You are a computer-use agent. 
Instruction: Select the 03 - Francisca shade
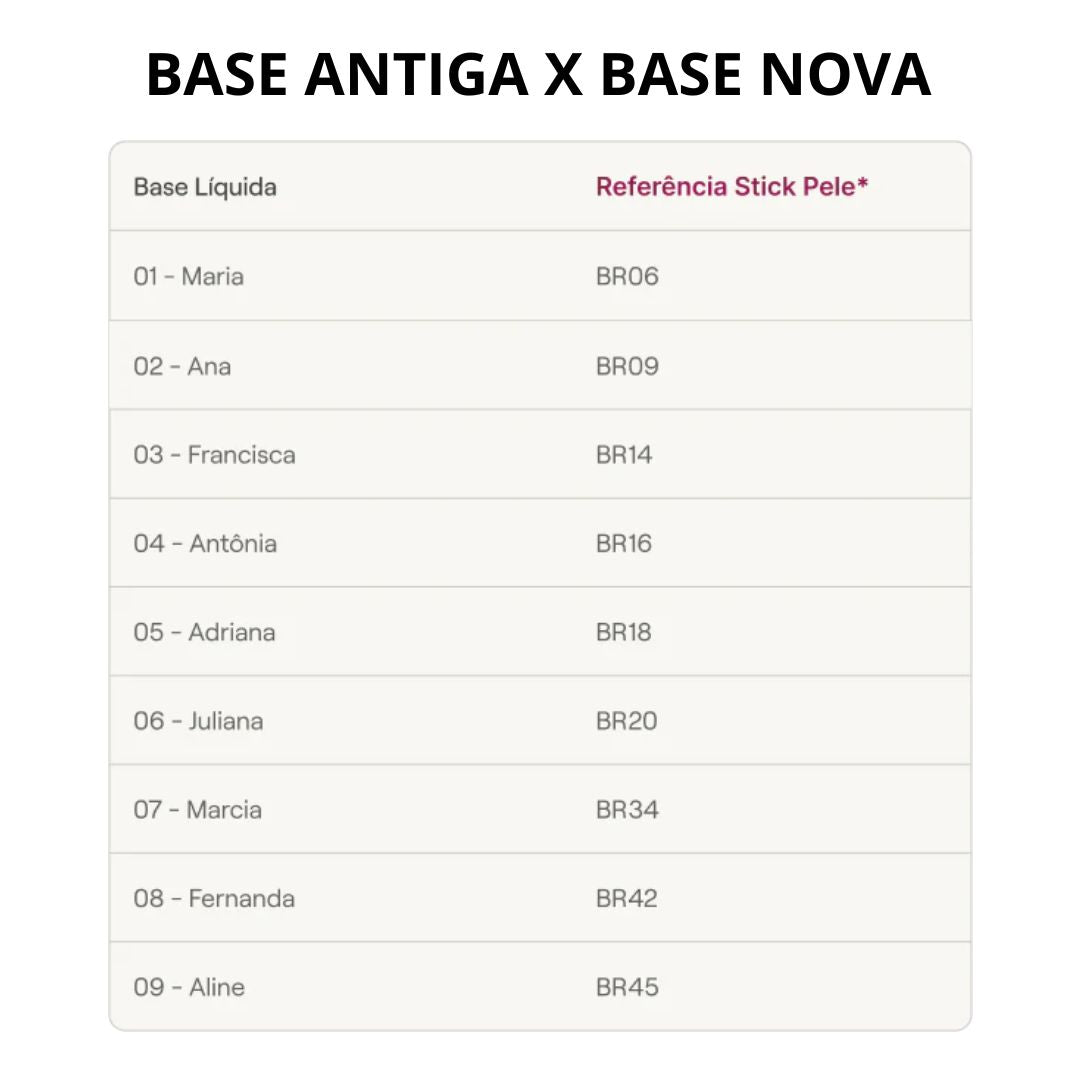tap(214, 455)
